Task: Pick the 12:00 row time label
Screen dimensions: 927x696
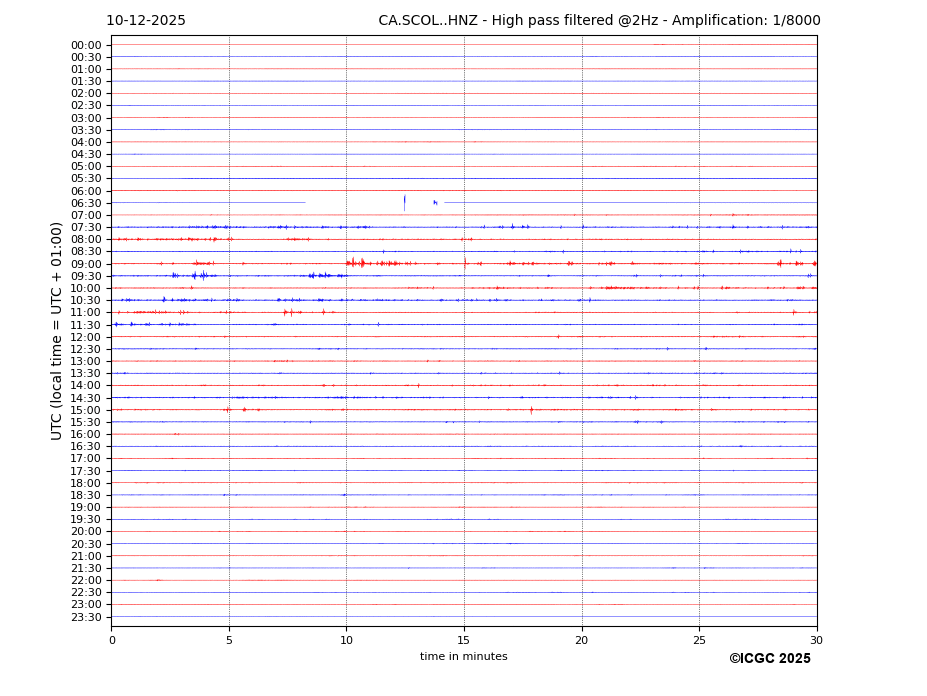Action: [x=85, y=337]
